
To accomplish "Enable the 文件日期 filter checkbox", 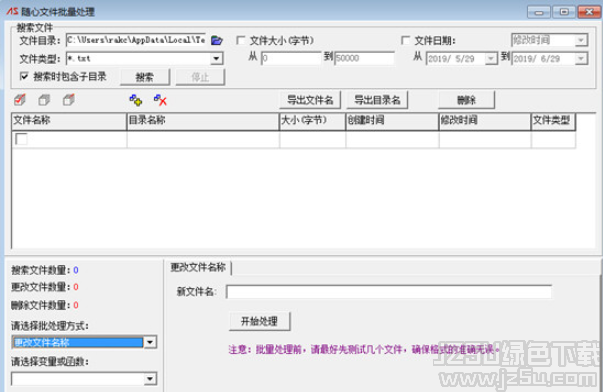I will point(405,40).
